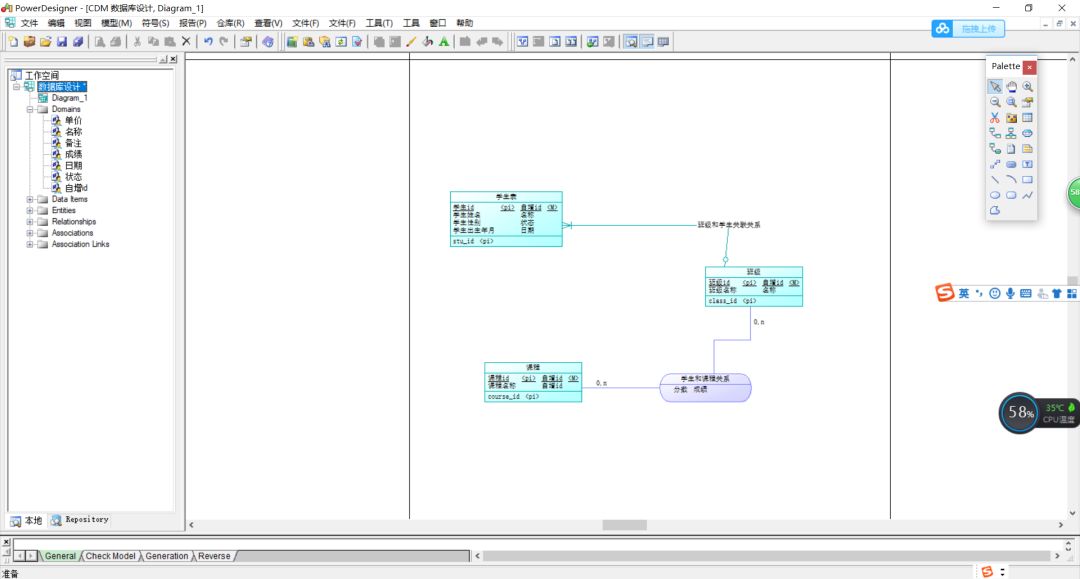Toggle the browser view toolbar button
The image size is (1080, 579).
coord(631,42)
